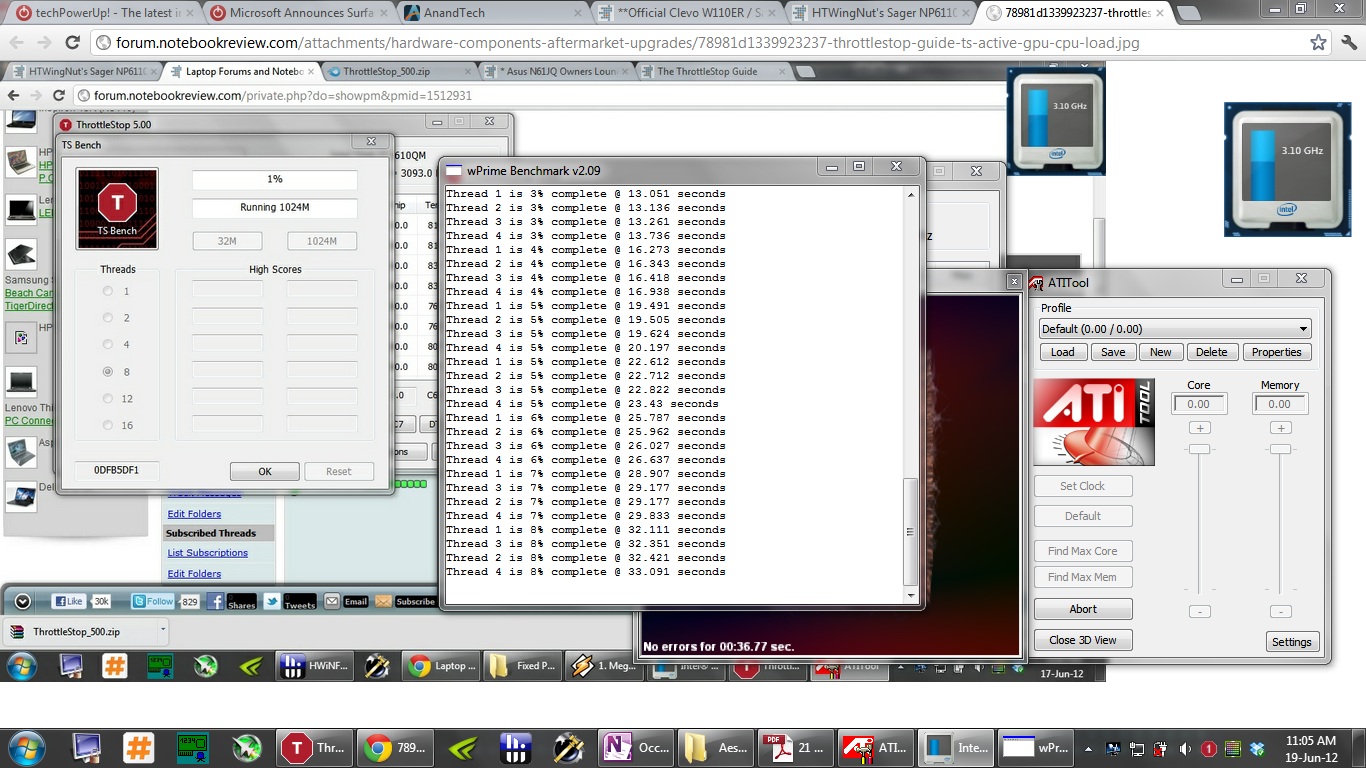The image size is (1366, 768).
Task: Click the Core clock plus stepper
Action: 1199,428
